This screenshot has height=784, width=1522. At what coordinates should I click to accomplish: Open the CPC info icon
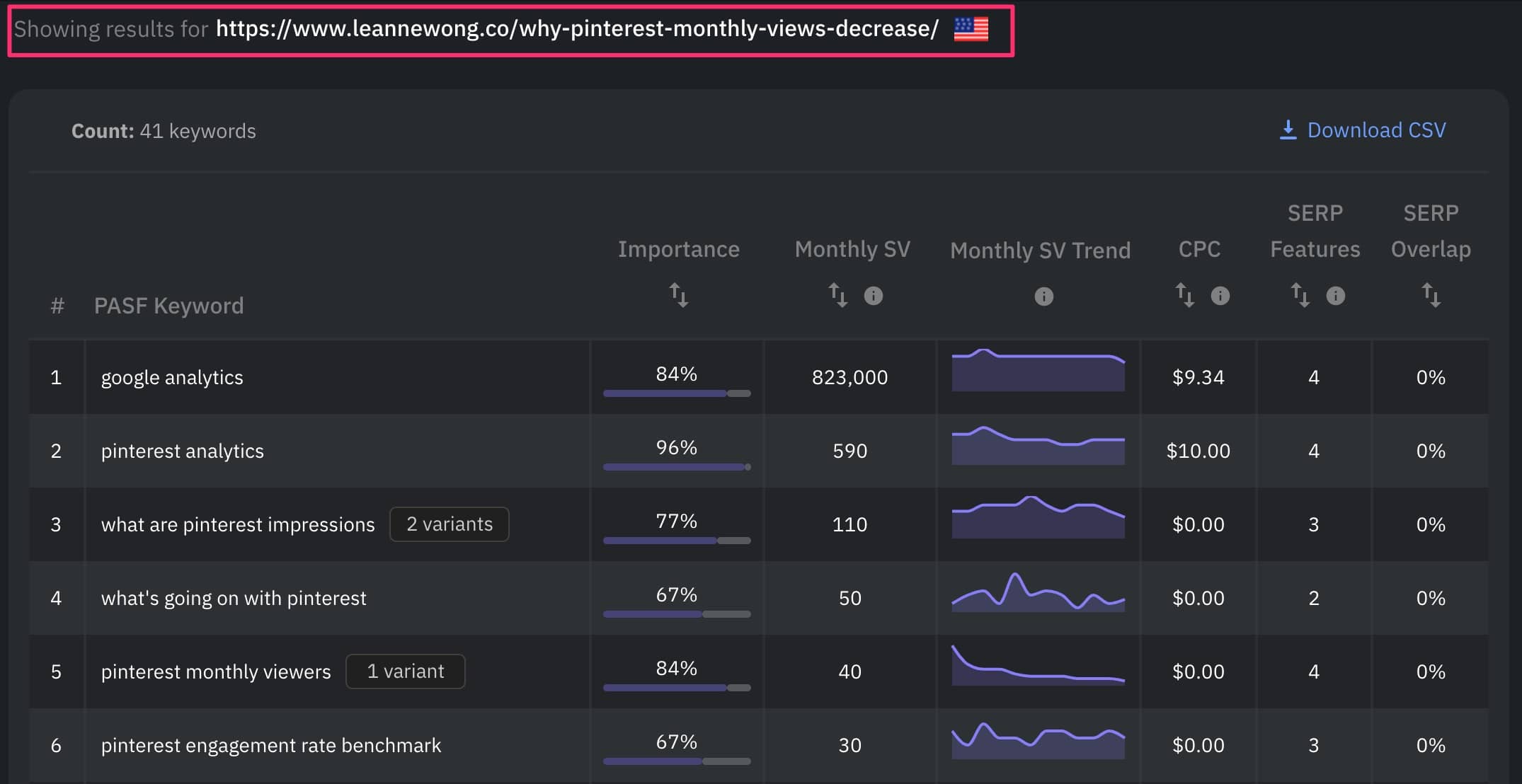(x=1220, y=296)
